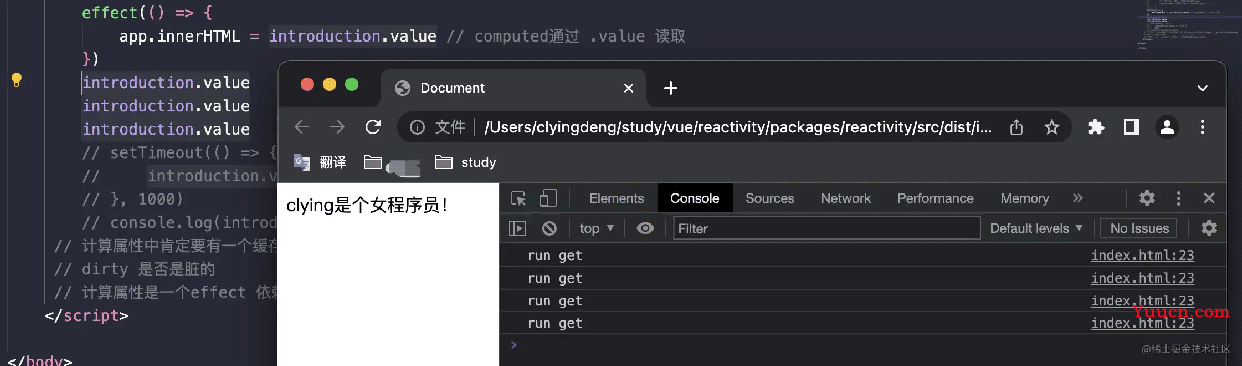Image resolution: width=1242 pixels, height=366 pixels.
Task: Click the lightbulb quick-fix icon in editor
Action: point(16,81)
